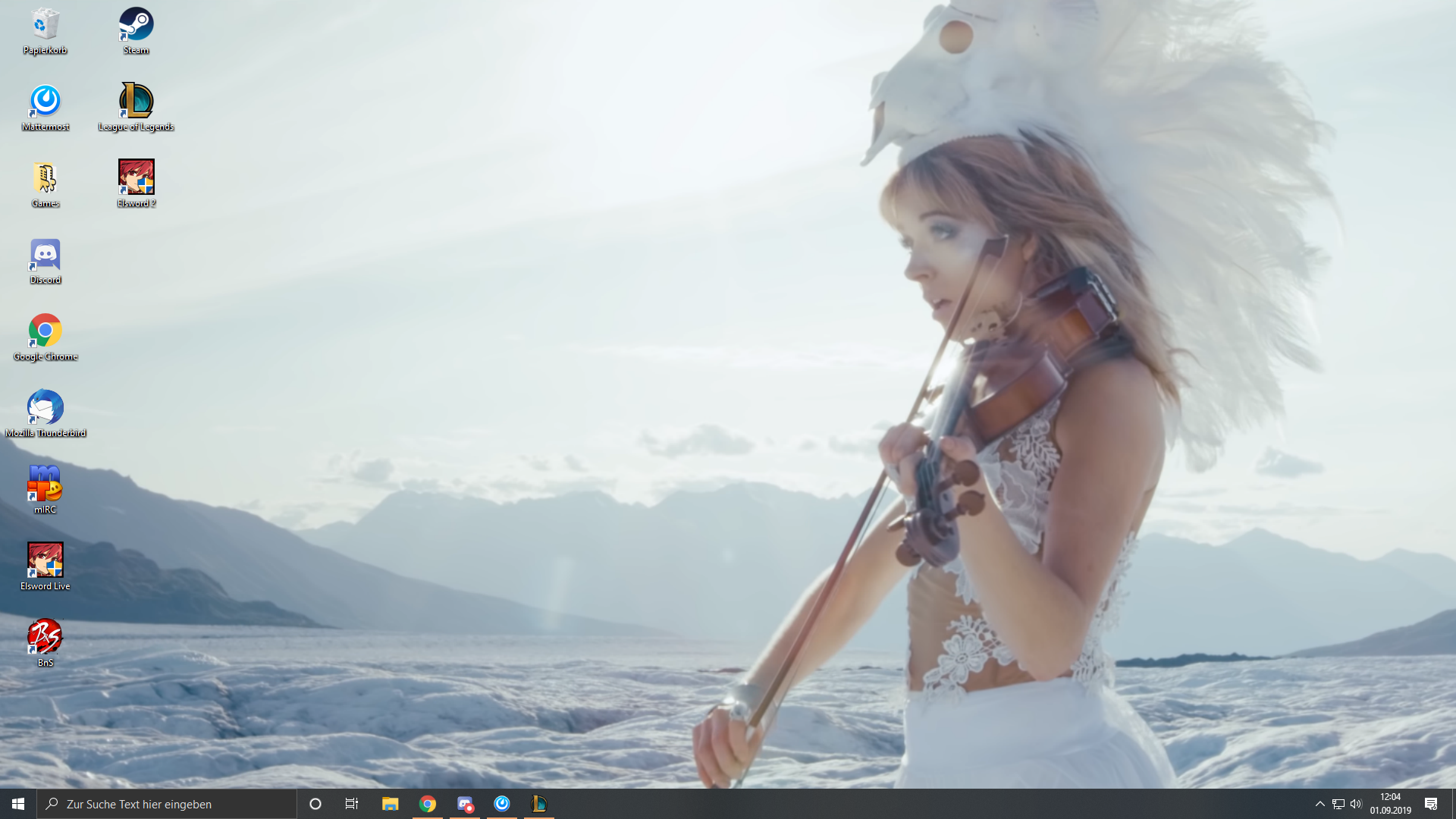1456x819 pixels.
Task: Open Task View from the taskbar
Action: point(352,804)
